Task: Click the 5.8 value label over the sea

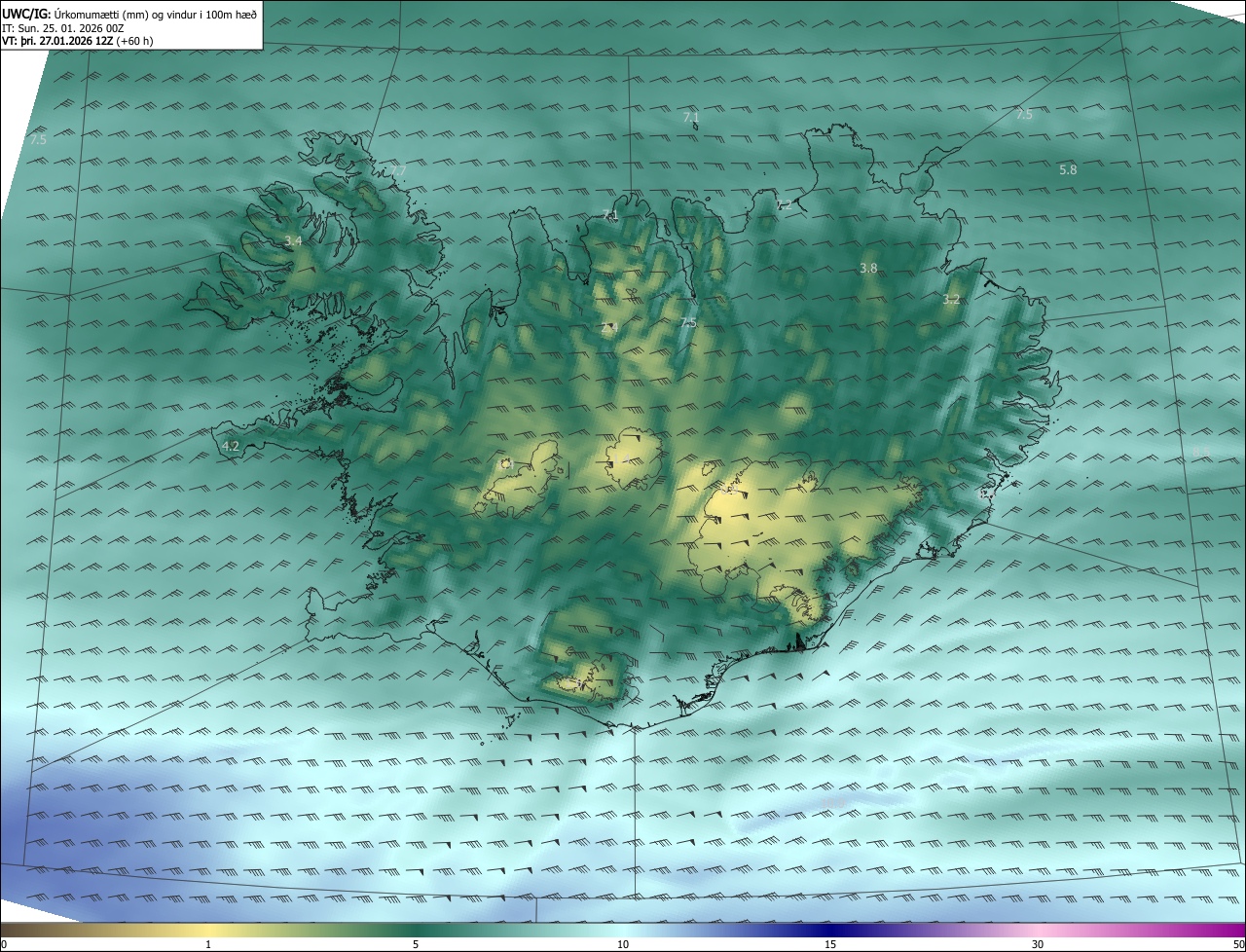Action: pos(1068,169)
